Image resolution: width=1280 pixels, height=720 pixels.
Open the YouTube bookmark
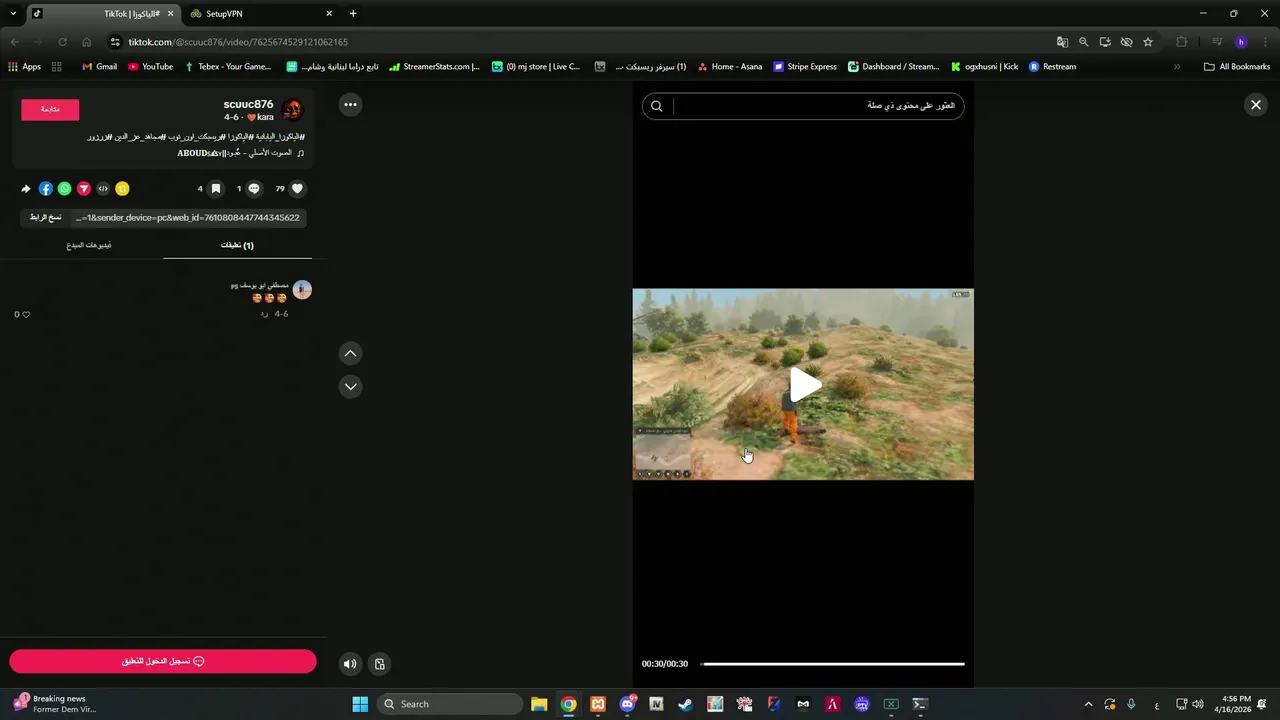click(x=150, y=67)
